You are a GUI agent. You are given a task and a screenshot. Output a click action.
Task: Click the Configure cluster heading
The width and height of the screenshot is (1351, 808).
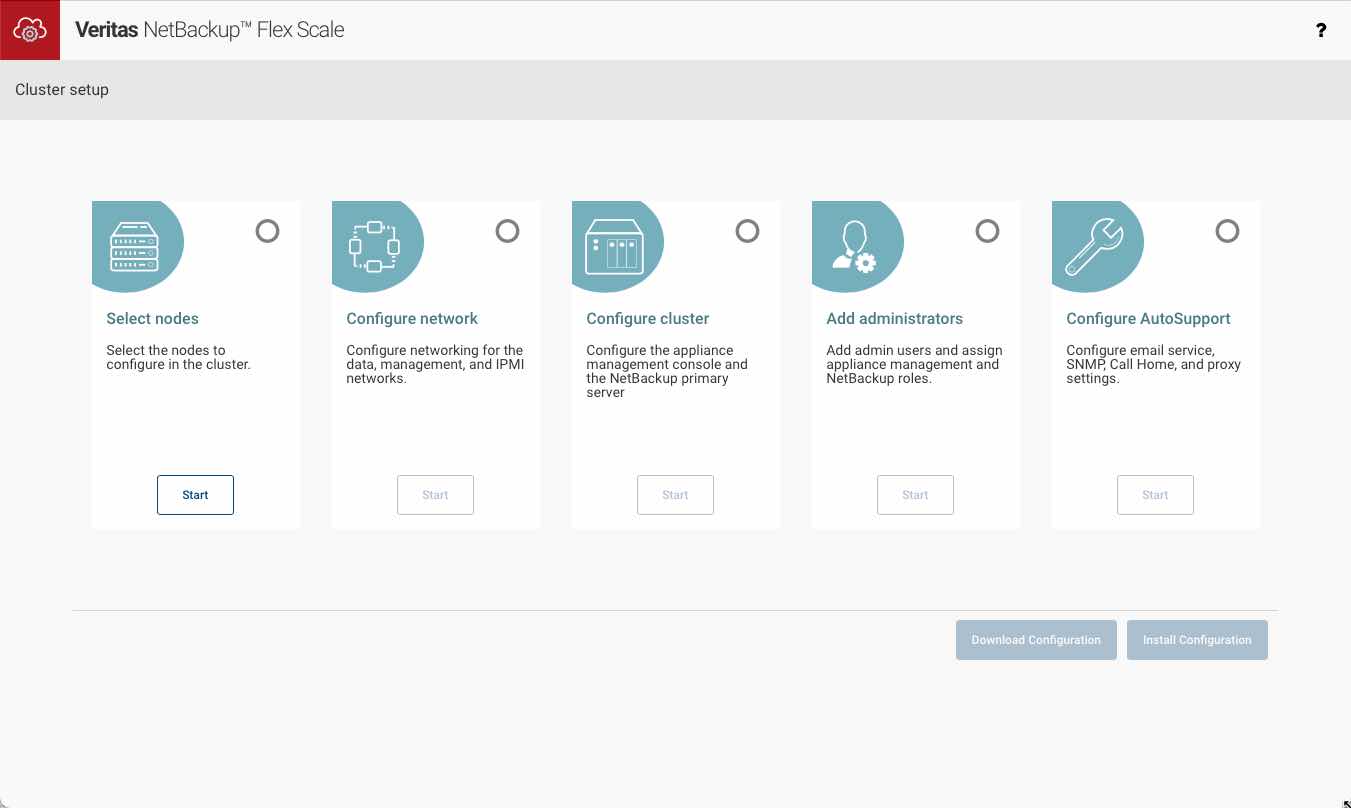[647, 319]
